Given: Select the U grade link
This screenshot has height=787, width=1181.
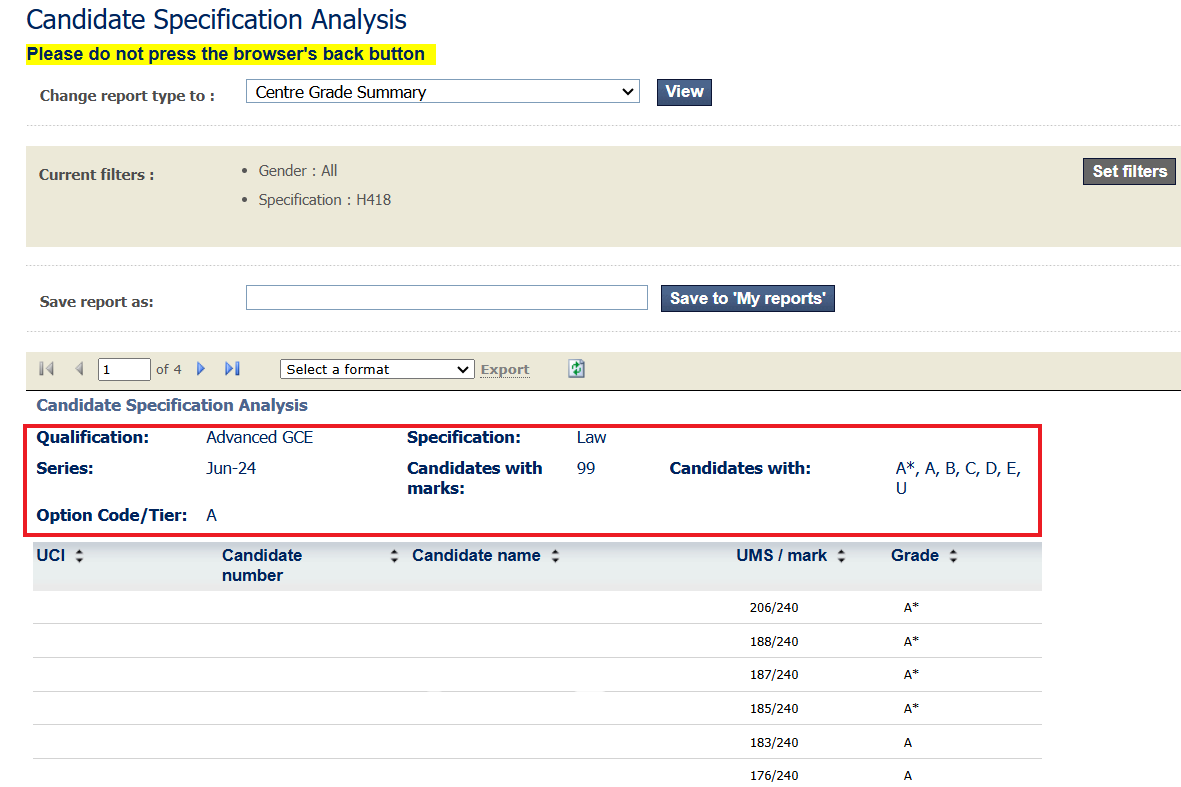Looking at the screenshot, I should point(901,488).
